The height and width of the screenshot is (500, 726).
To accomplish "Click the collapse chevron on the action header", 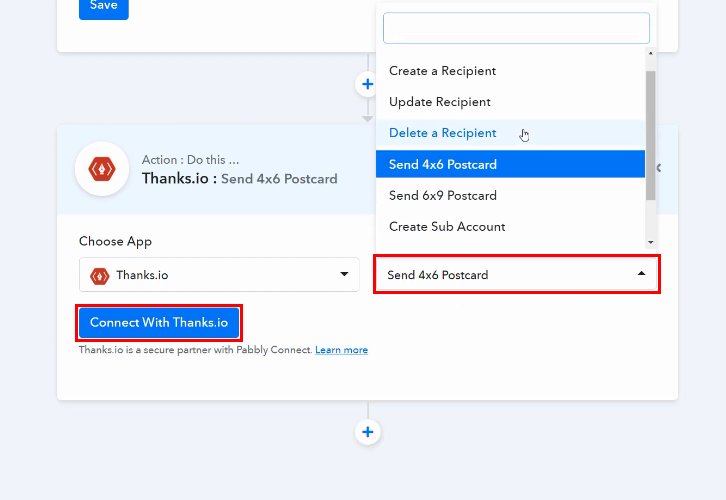I will click(658, 168).
